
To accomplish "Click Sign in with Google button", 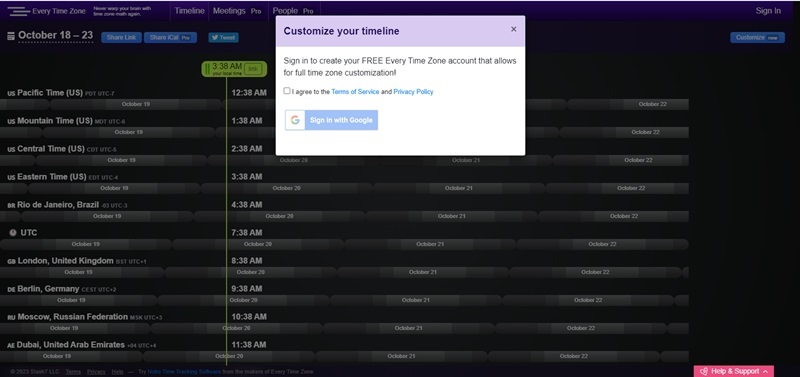I will pos(332,120).
